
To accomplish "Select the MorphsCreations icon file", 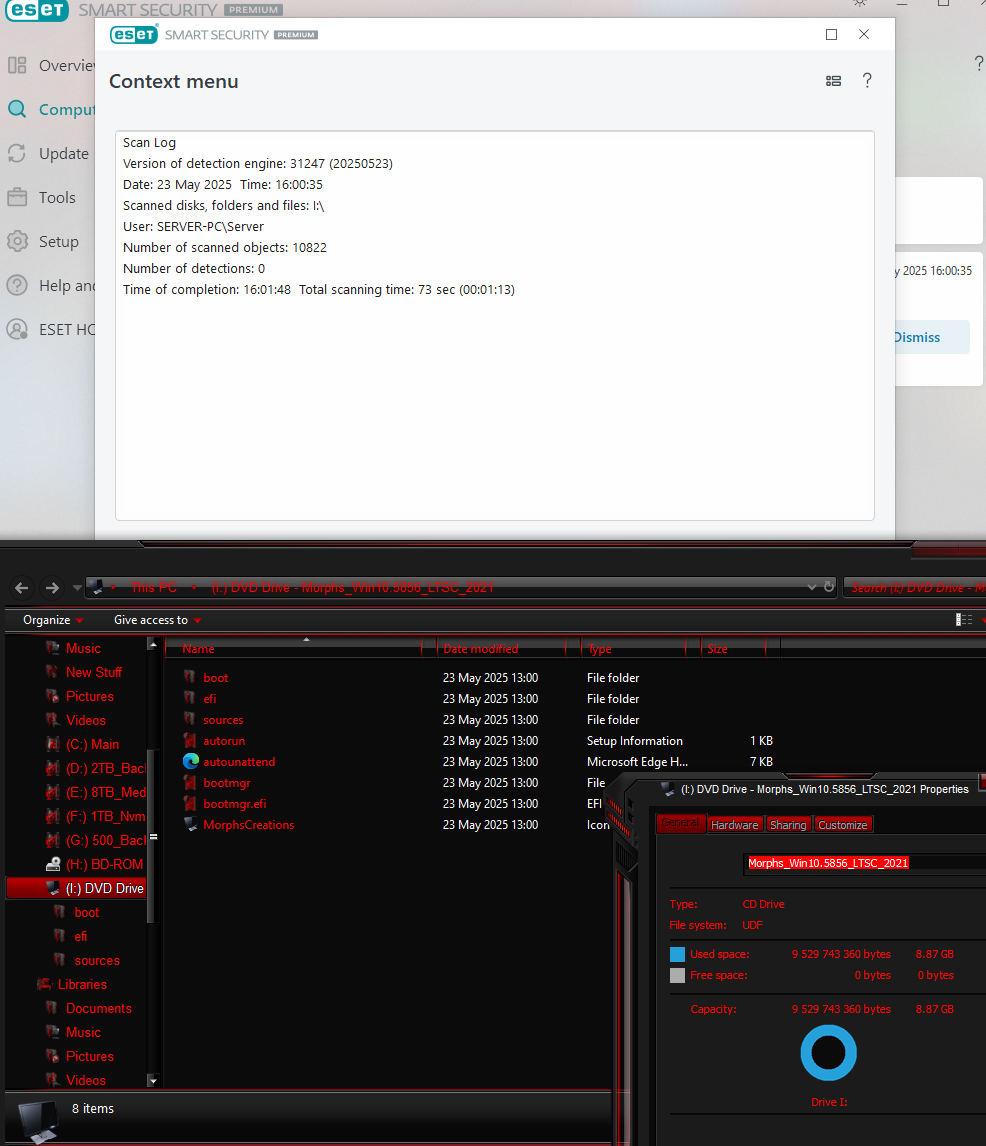I will coord(249,824).
